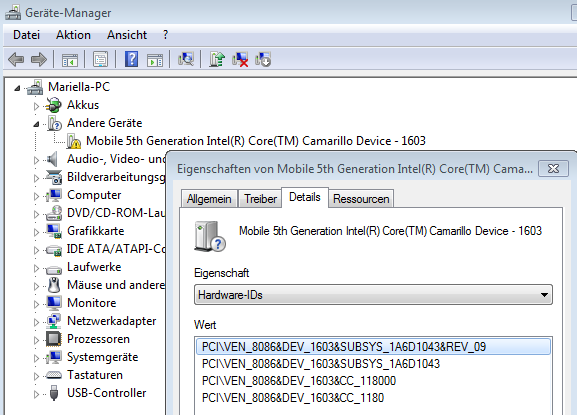Click the Add legacy hardware toolbar icon
577x415 pixels.
point(263,59)
